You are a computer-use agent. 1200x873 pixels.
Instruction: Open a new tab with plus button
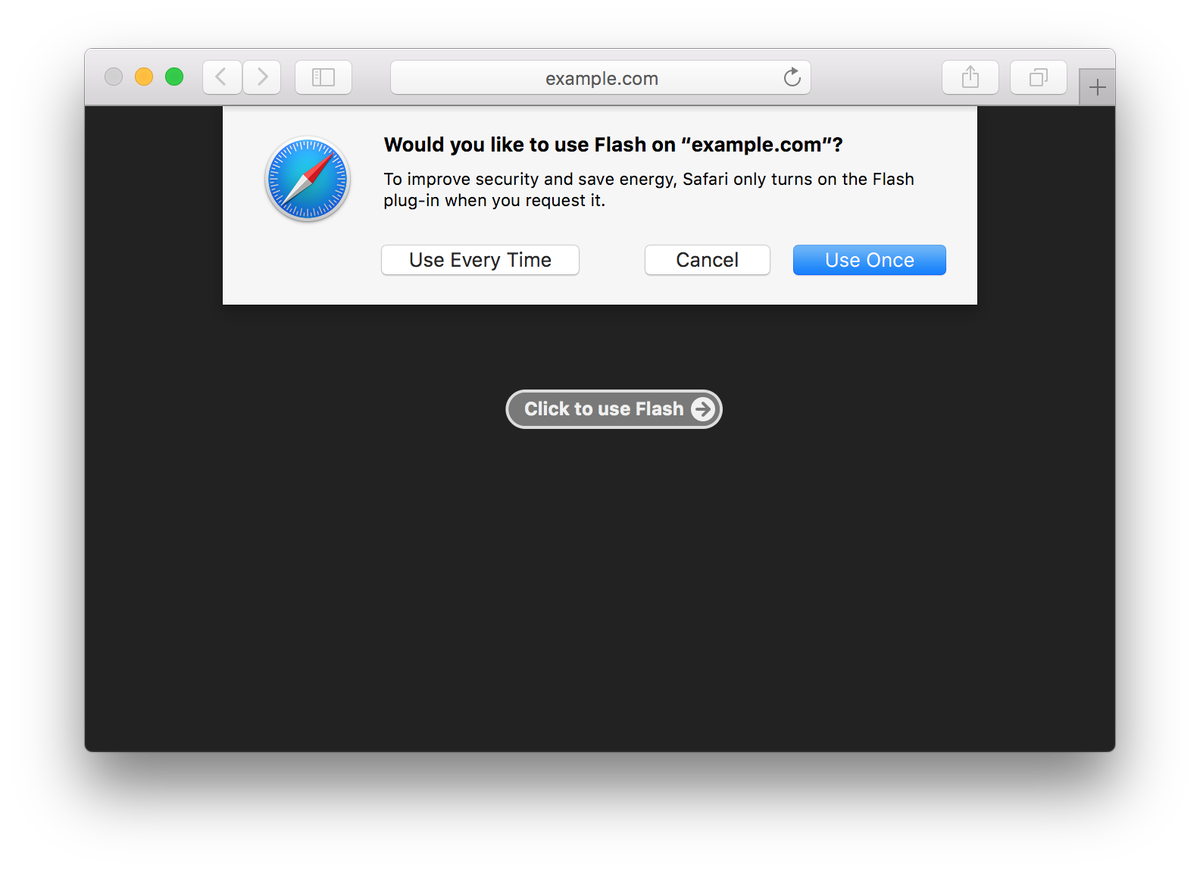pyautogui.click(x=1097, y=88)
